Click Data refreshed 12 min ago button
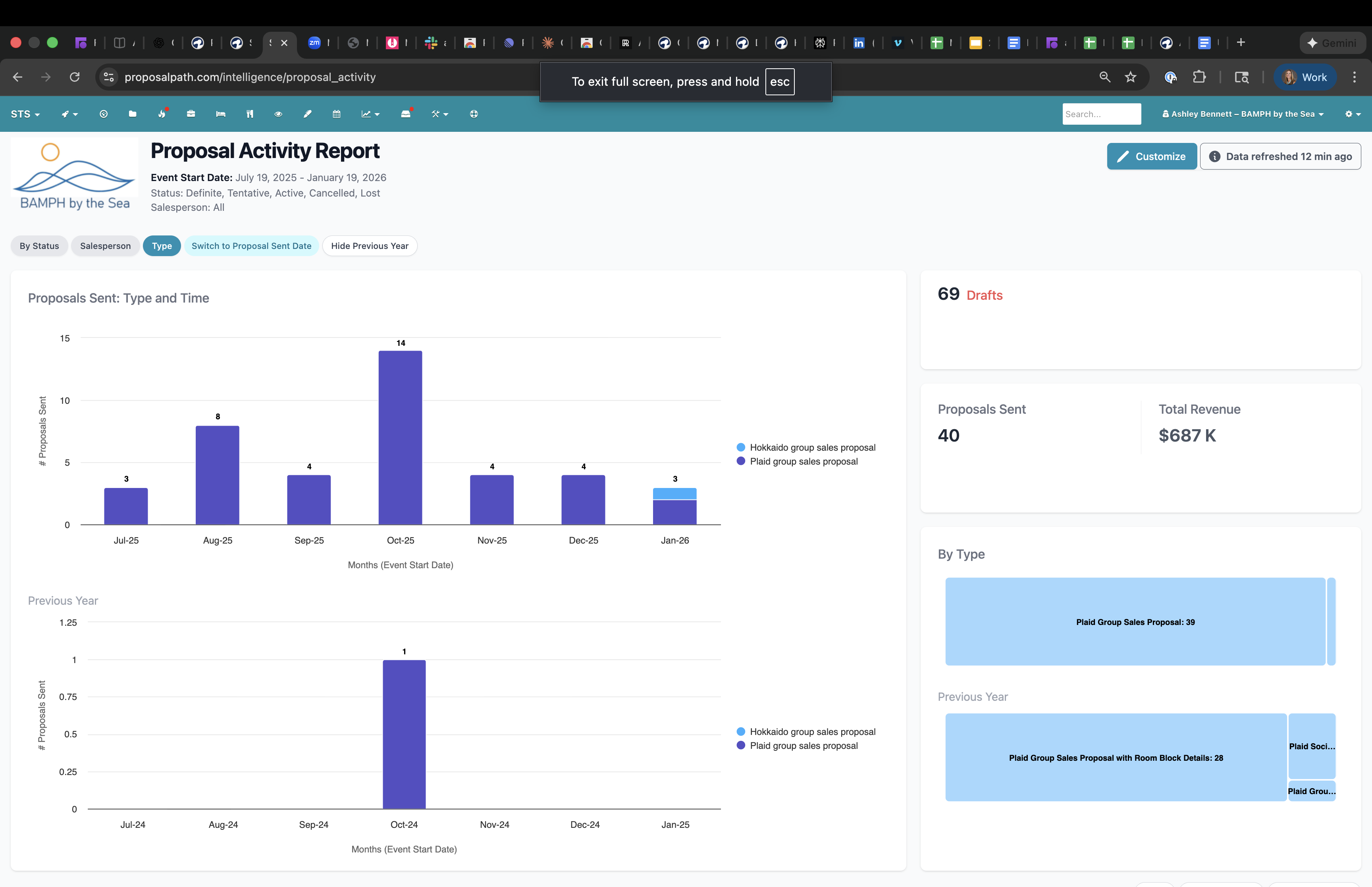This screenshot has width=1372, height=887. [1280, 157]
